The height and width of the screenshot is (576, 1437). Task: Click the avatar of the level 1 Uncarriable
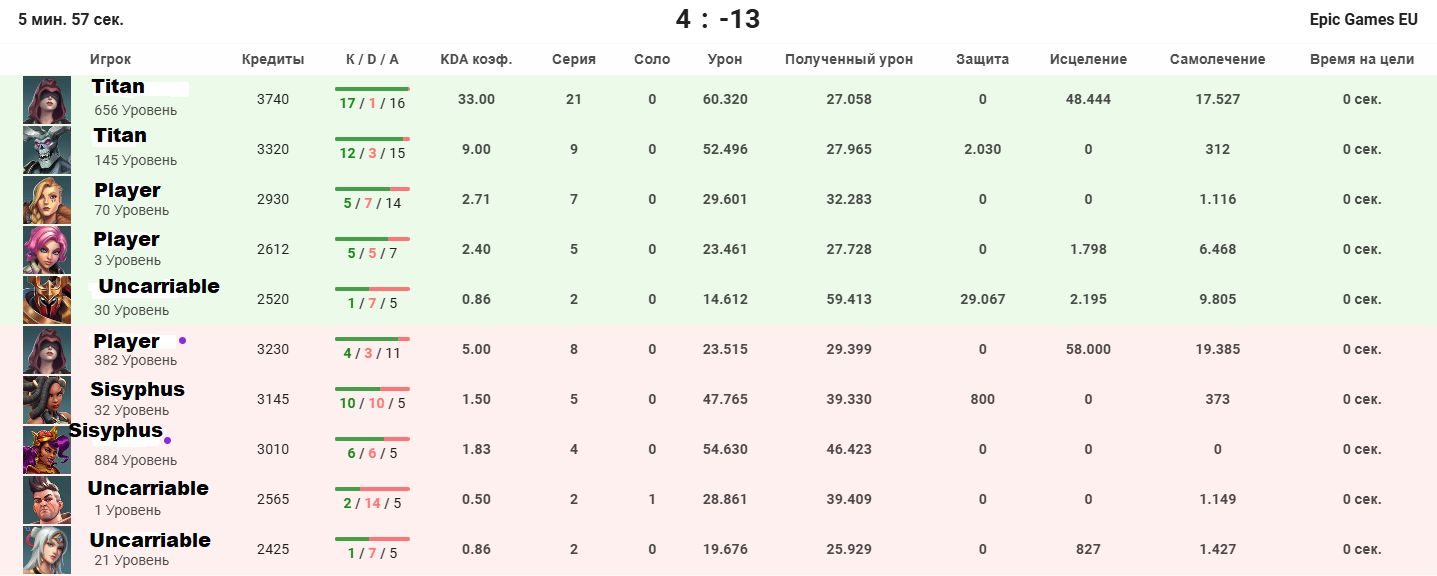click(x=47, y=500)
